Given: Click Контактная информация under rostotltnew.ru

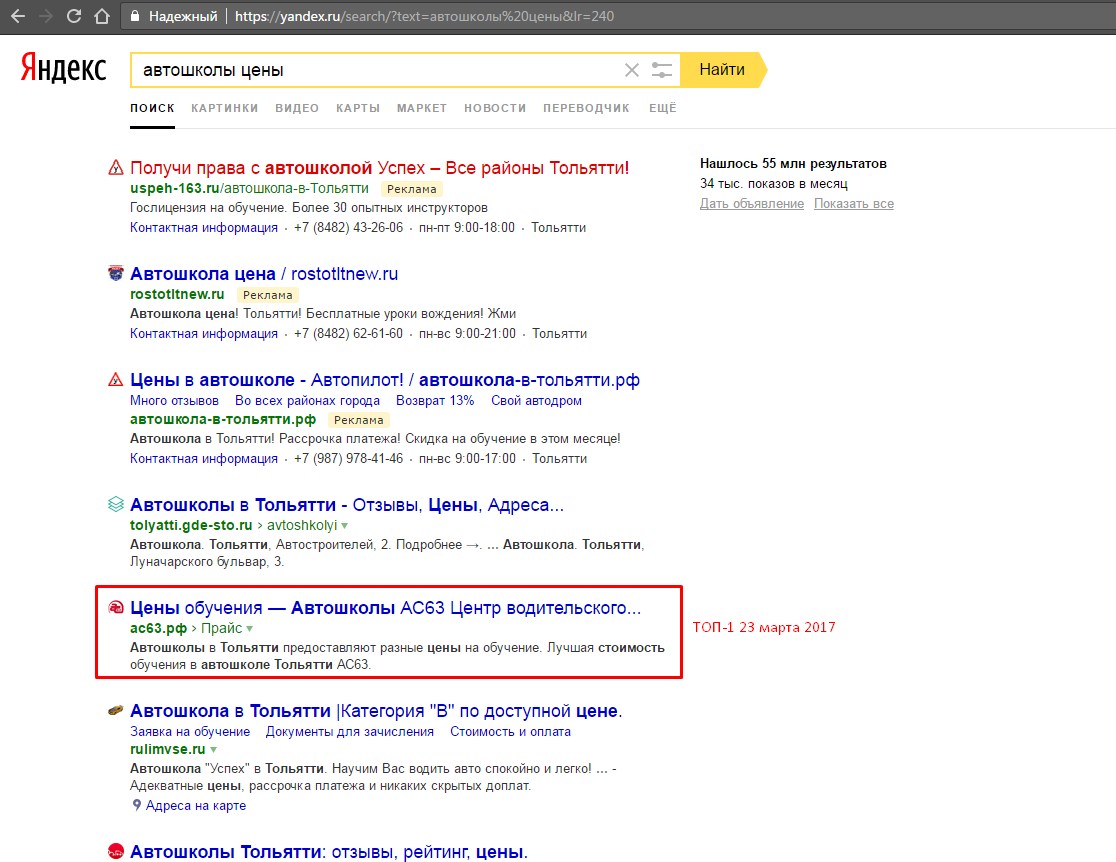Looking at the screenshot, I should [204, 334].
